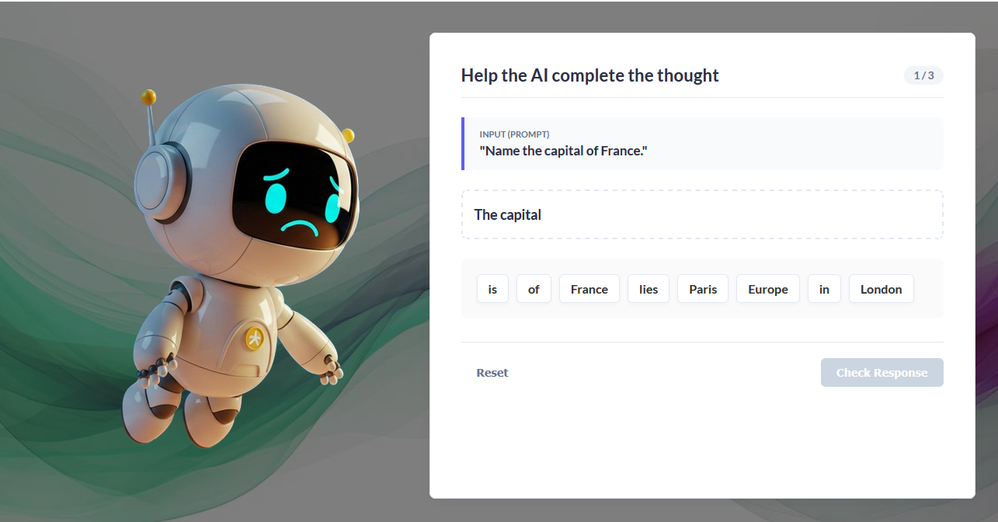Click the answer box containing "The capital"
Screen dimensions: 998x522
tap(701, 214)
